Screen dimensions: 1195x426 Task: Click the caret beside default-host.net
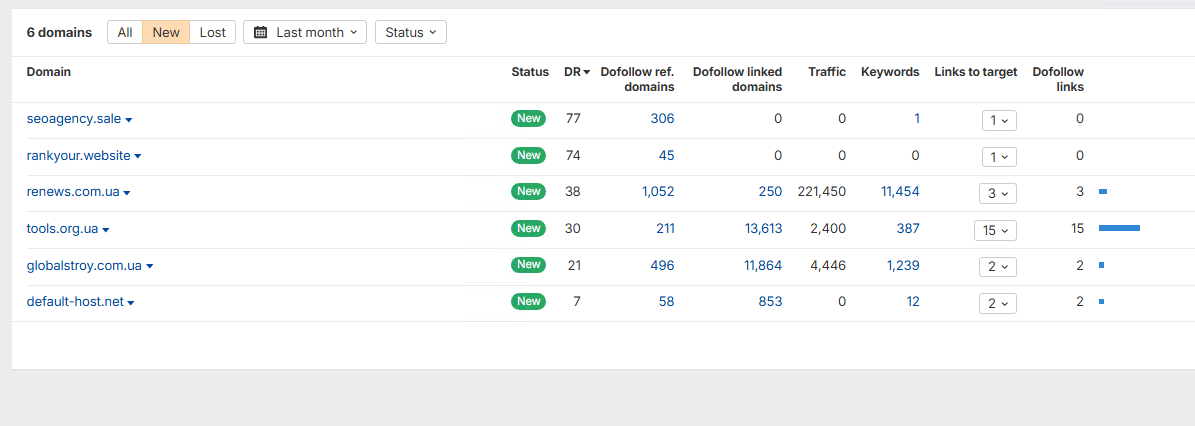[x=131, y=303]
